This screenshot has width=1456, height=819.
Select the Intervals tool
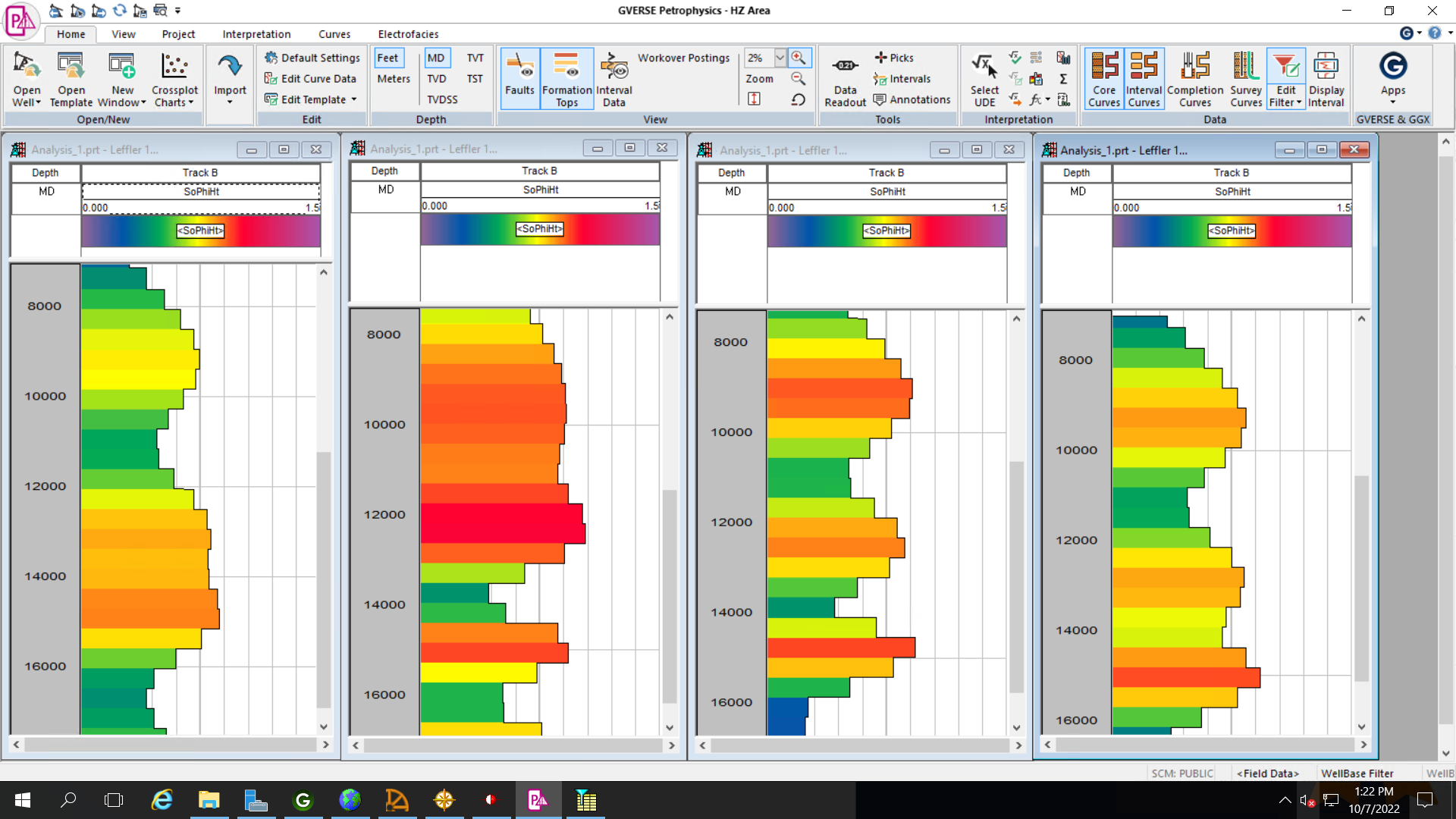tap(902, 79)
